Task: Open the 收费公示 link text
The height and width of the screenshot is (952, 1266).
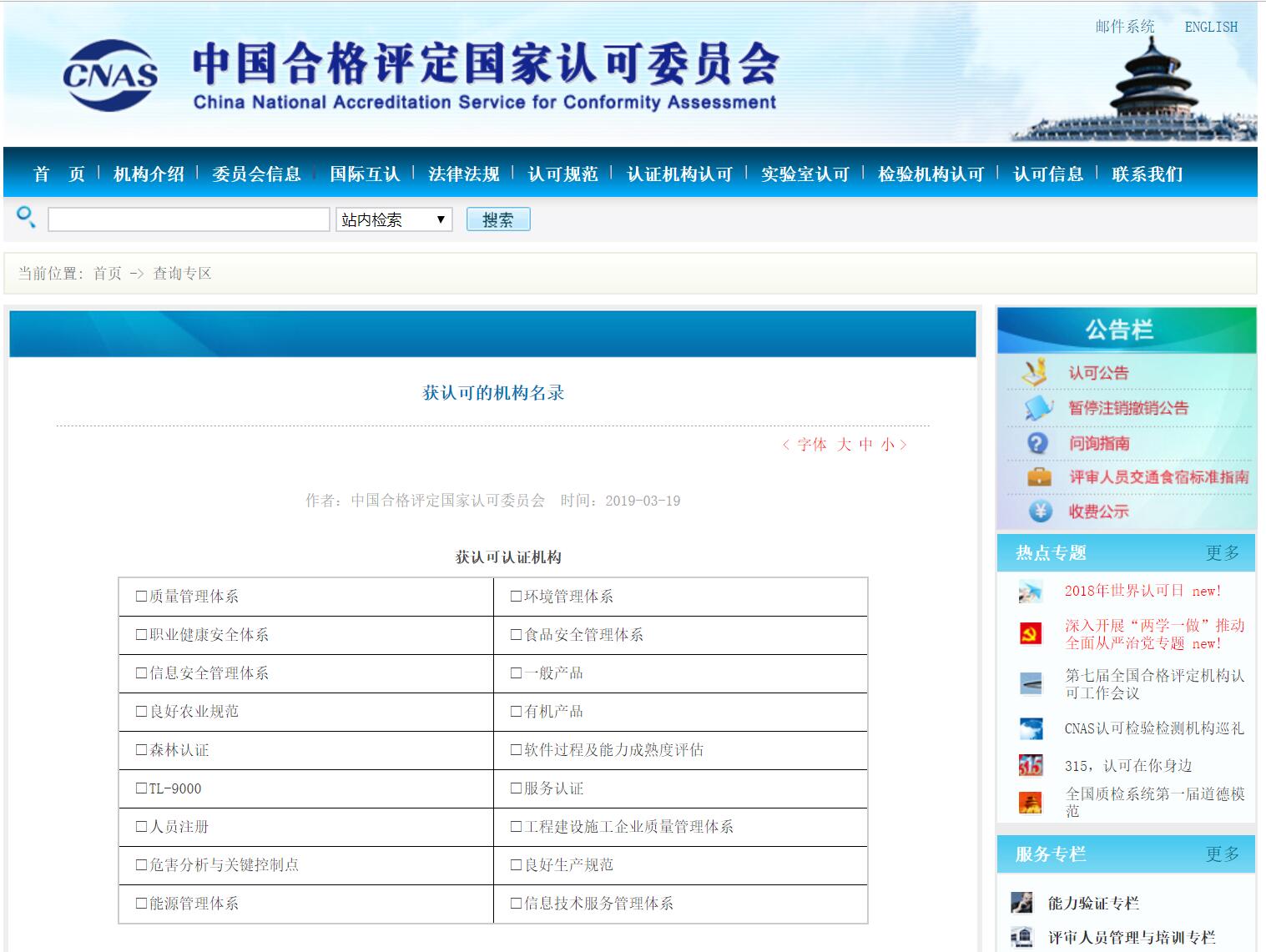Action: 1098,511
